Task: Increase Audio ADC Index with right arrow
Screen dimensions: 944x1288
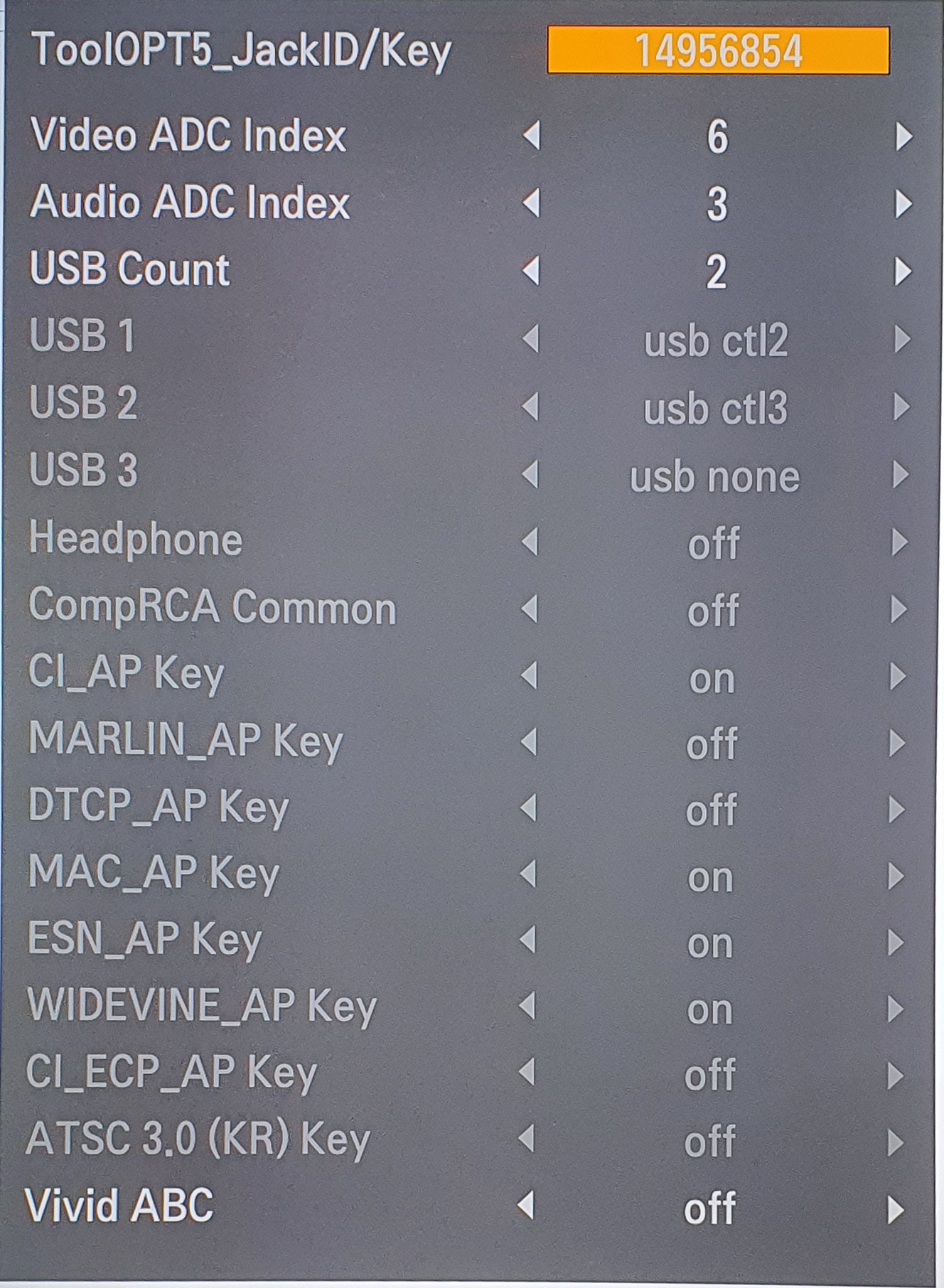Action: (x=903, y=204)
